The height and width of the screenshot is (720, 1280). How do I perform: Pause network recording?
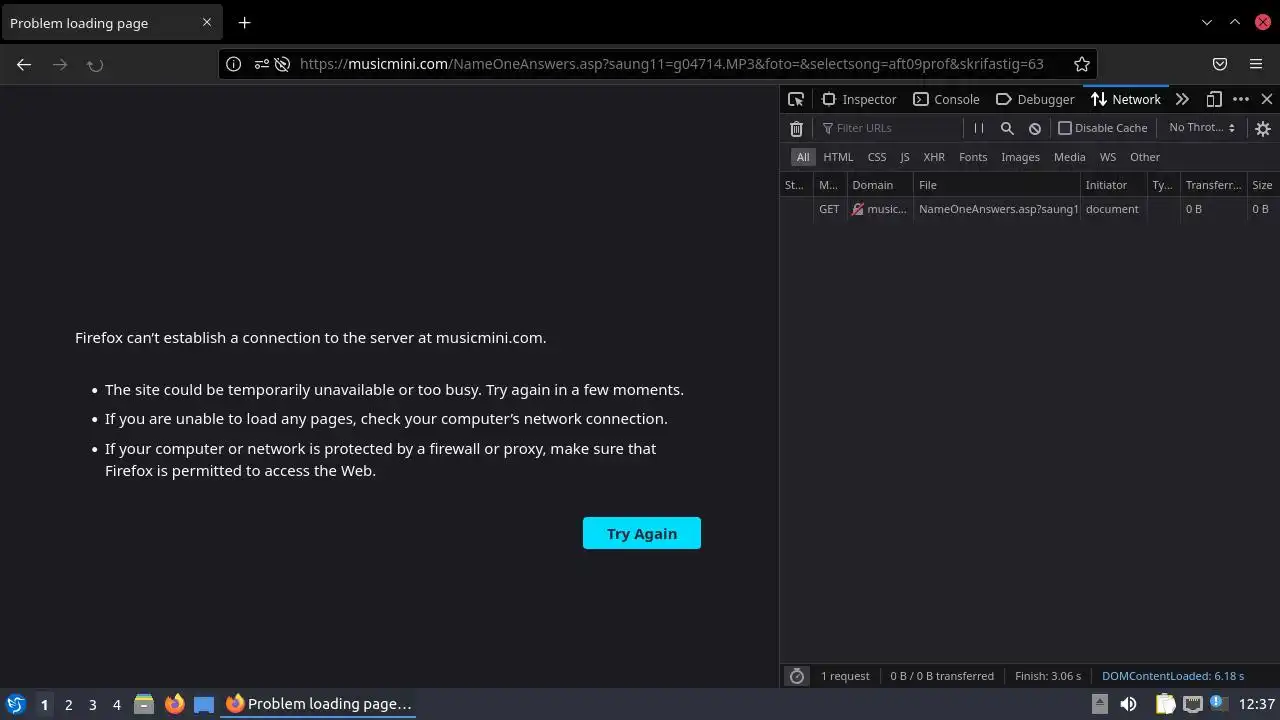[x=979, y=128]
